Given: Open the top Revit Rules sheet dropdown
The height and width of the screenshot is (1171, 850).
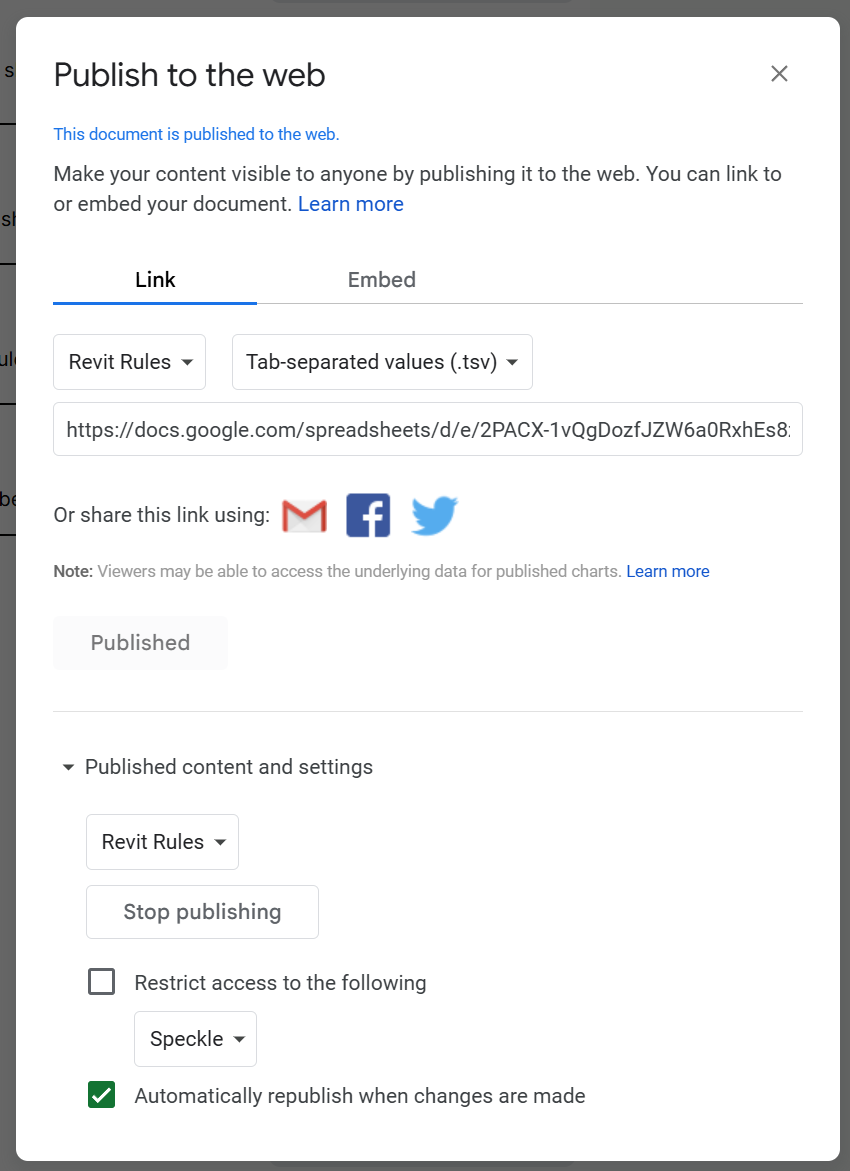Looking at the screenshot, I should click(129, 362).
